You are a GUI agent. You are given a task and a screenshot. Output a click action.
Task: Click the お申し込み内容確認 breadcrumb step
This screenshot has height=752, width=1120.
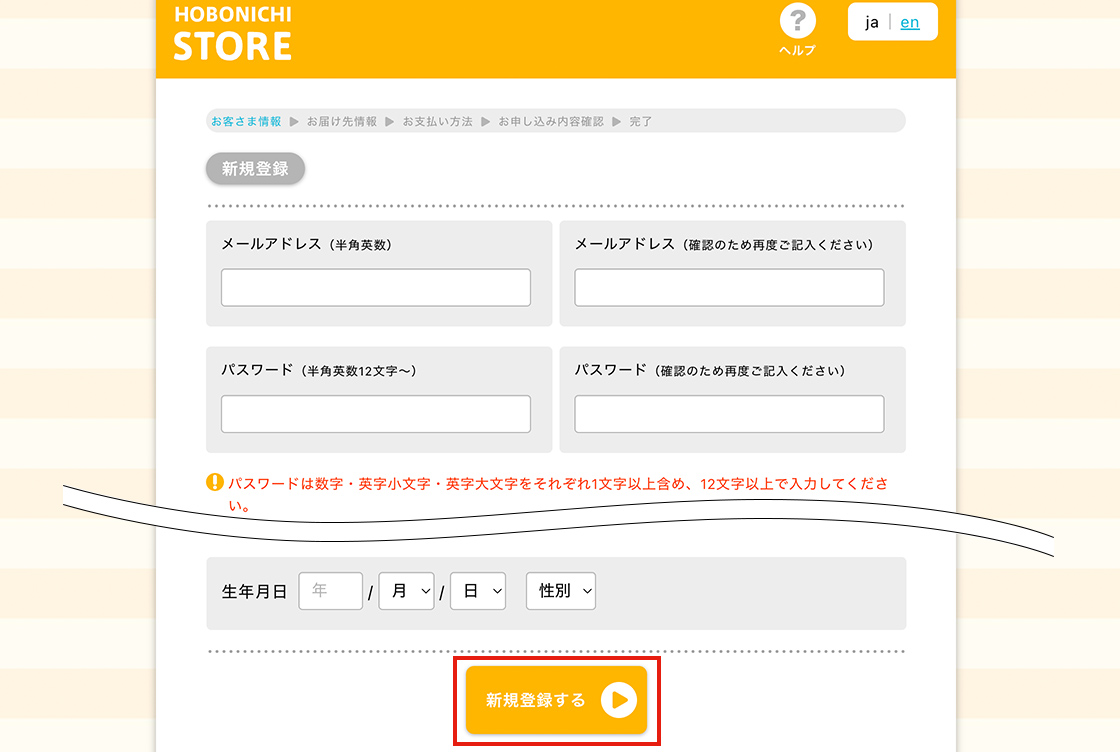[551, 121]
